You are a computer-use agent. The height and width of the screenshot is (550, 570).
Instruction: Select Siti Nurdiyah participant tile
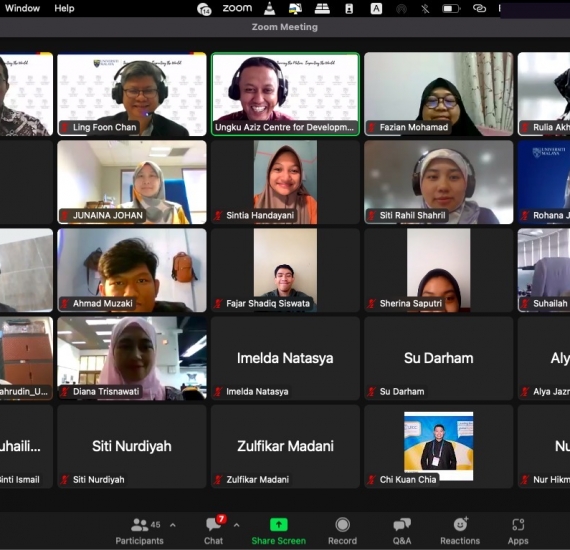(132, 446)
